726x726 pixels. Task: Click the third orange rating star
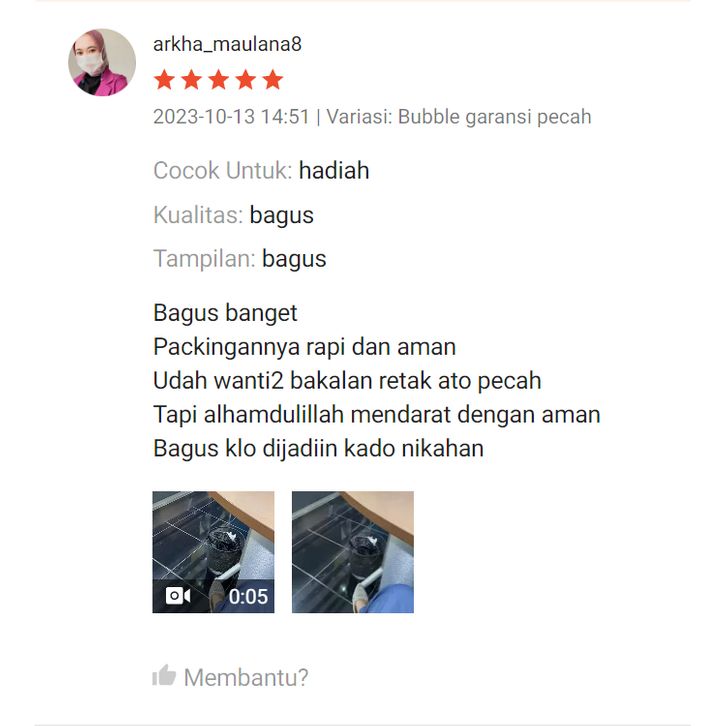[219, 80]
